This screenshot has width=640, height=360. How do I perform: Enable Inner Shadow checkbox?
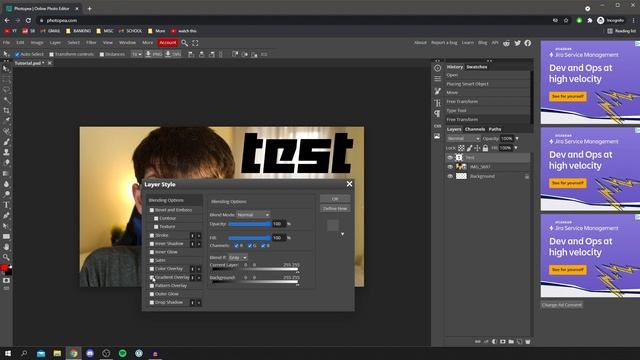point(152,244)
